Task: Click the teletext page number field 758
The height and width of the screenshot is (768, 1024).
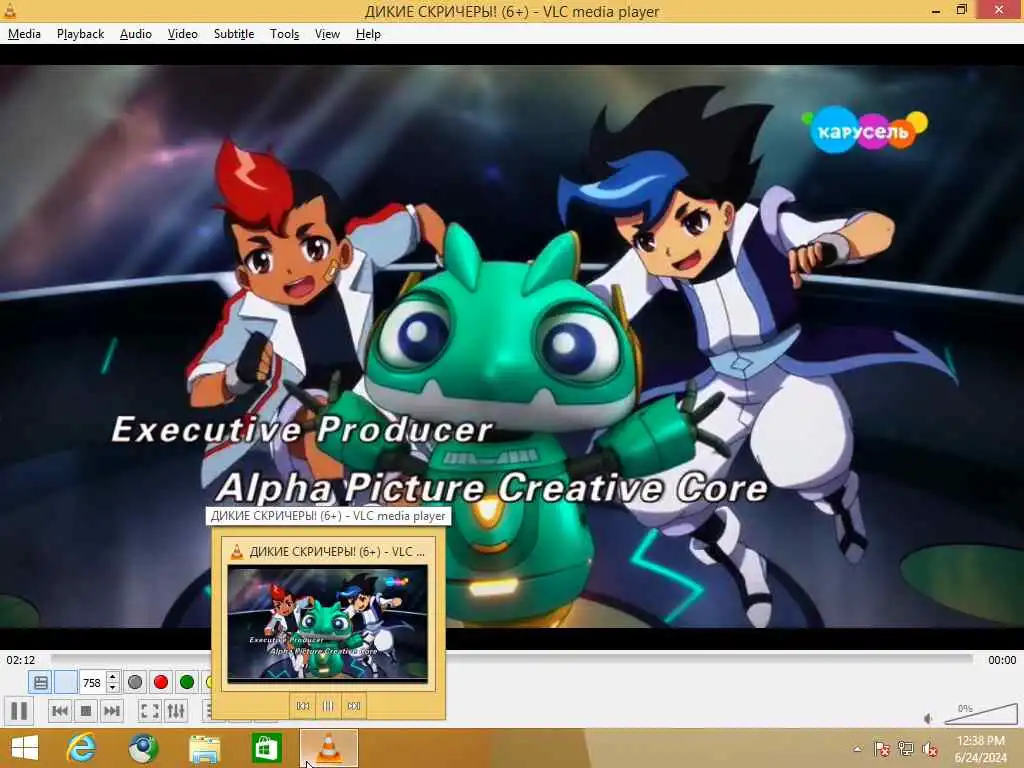Action: pos(92,682)
